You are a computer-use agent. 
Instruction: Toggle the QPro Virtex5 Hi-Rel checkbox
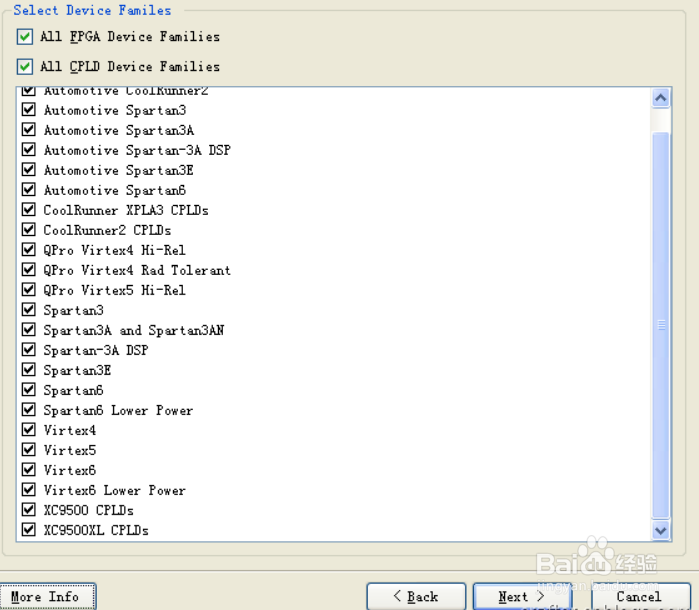pos(29,289)
